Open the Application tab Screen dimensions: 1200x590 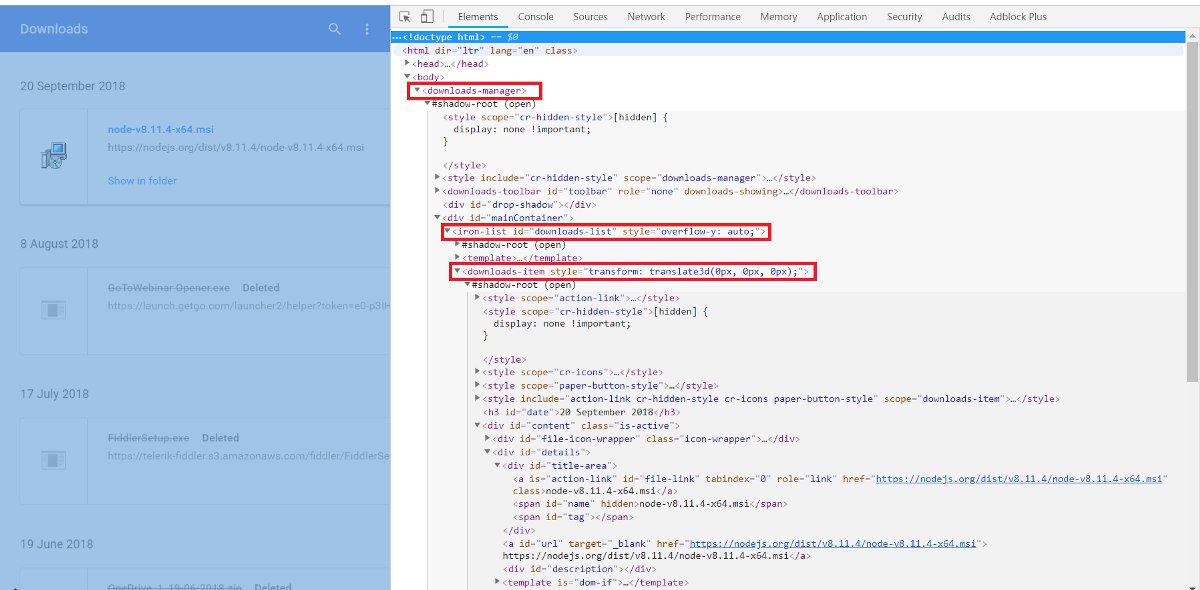click(842, 16)
